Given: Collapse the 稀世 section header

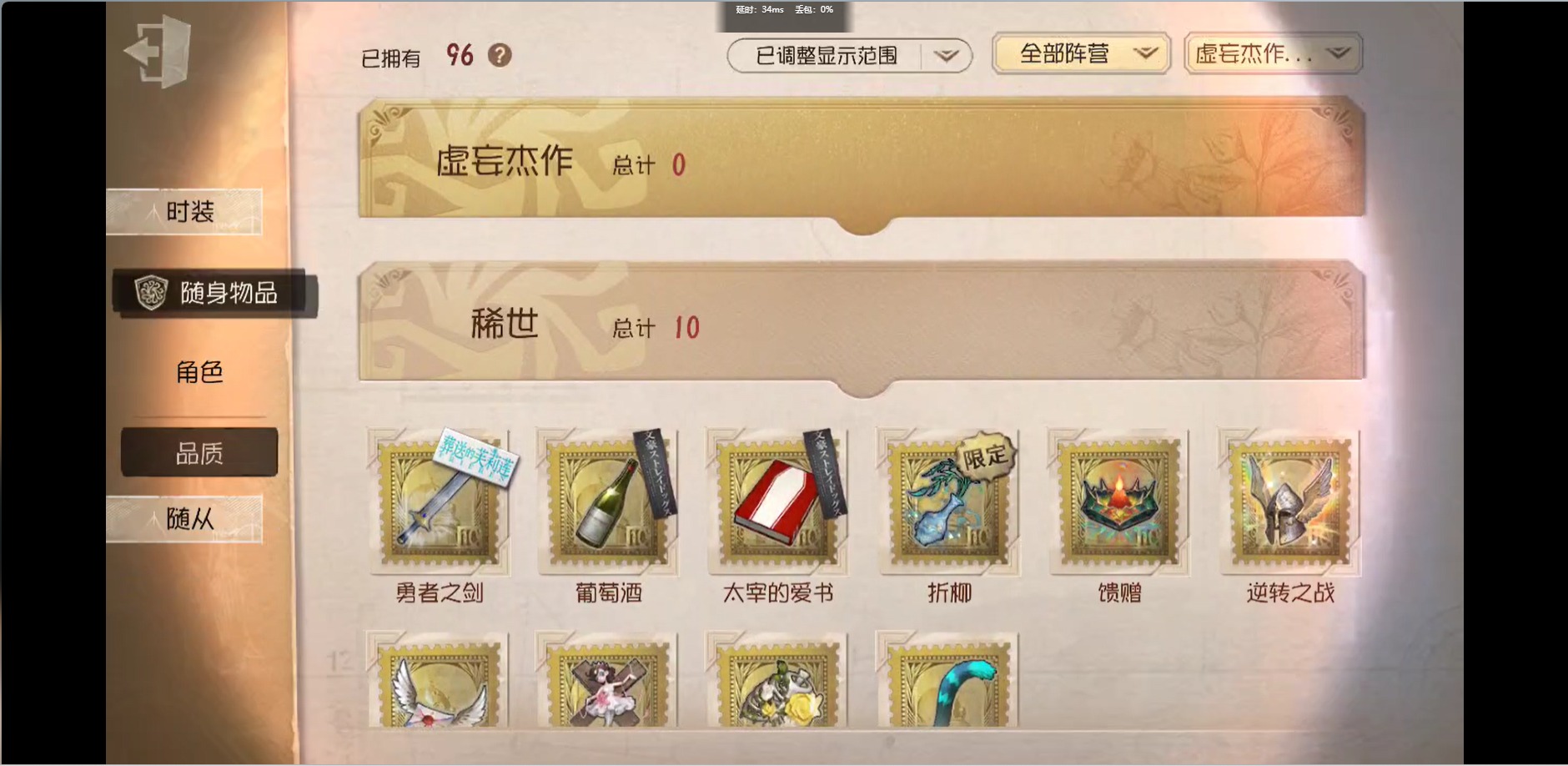Looking at the screenshot, I should coord(862,324).
